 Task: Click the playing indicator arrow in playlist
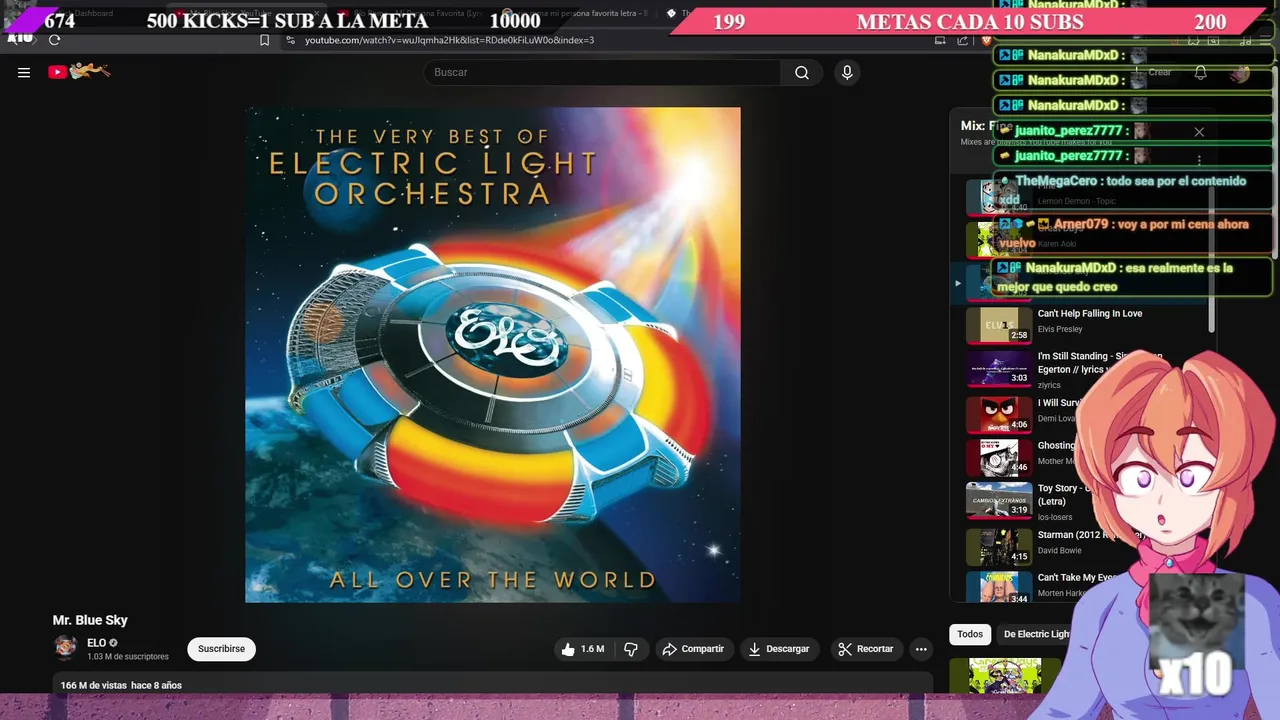pyautogui.click(x=957, y=283)
